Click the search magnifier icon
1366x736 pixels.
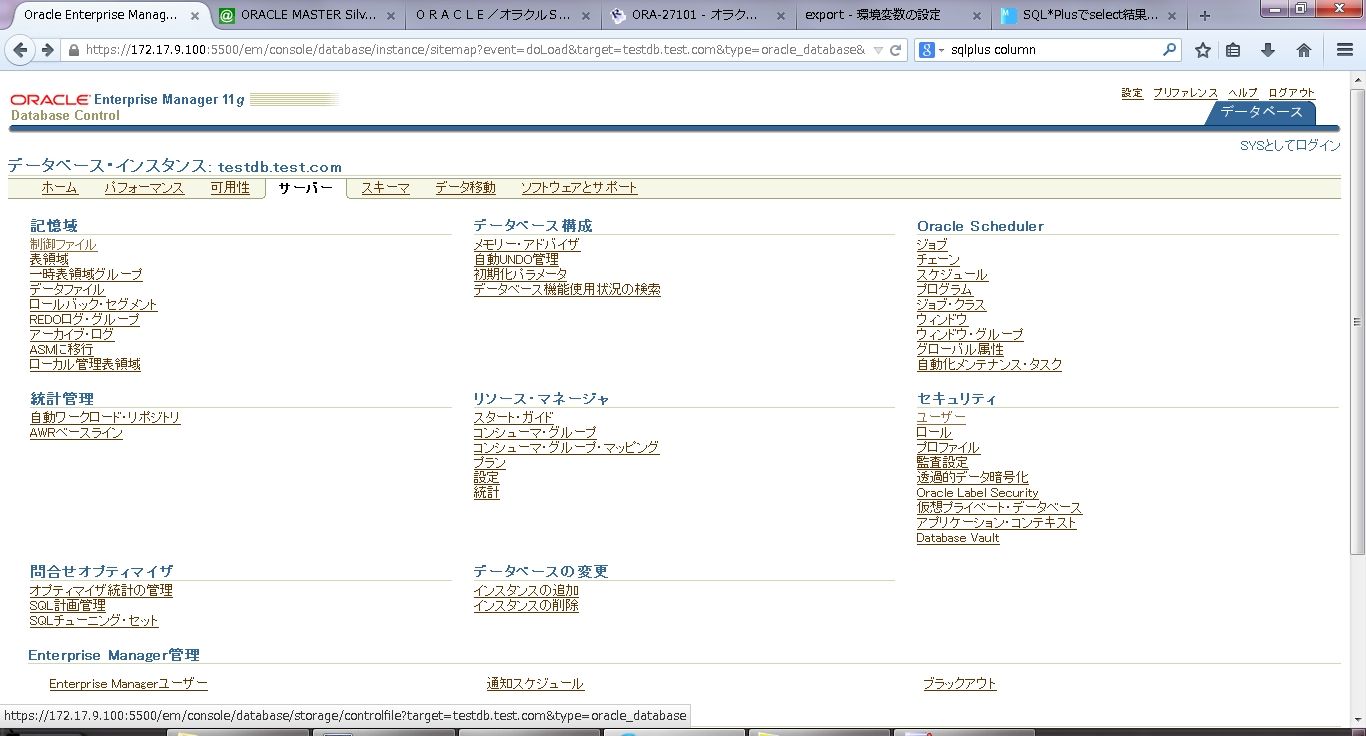click(x=1170, y=49)
